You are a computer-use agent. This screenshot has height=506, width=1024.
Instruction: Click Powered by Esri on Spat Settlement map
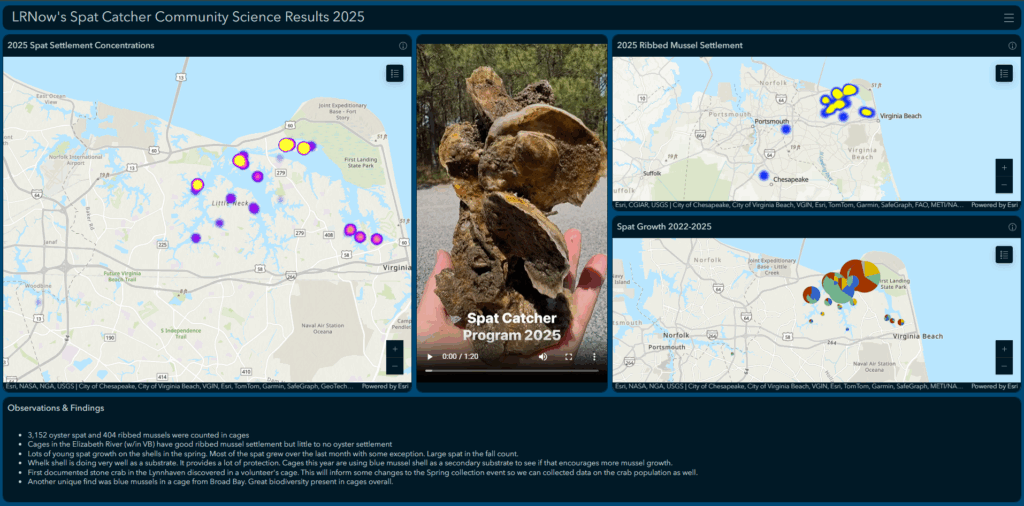point(385,386)
